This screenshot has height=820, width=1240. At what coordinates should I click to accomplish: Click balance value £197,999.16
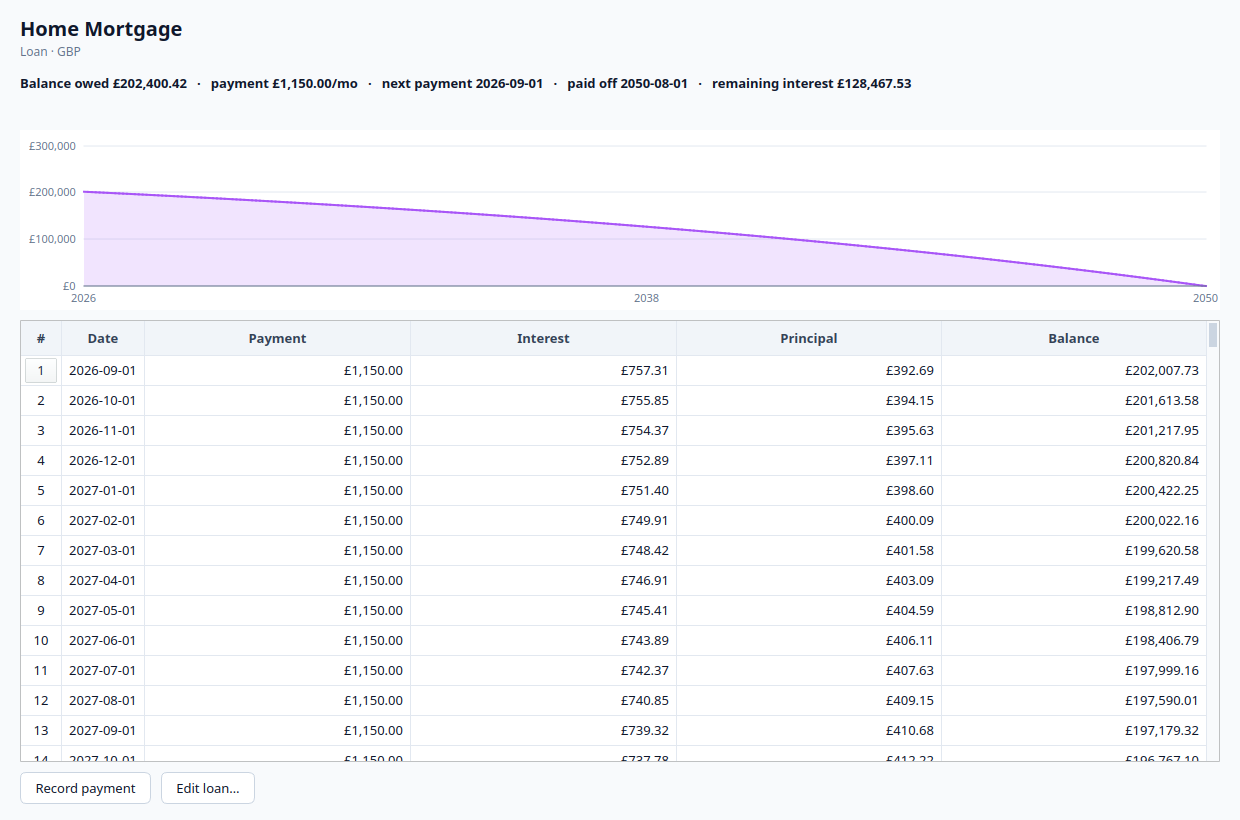tap(1162, 671)
